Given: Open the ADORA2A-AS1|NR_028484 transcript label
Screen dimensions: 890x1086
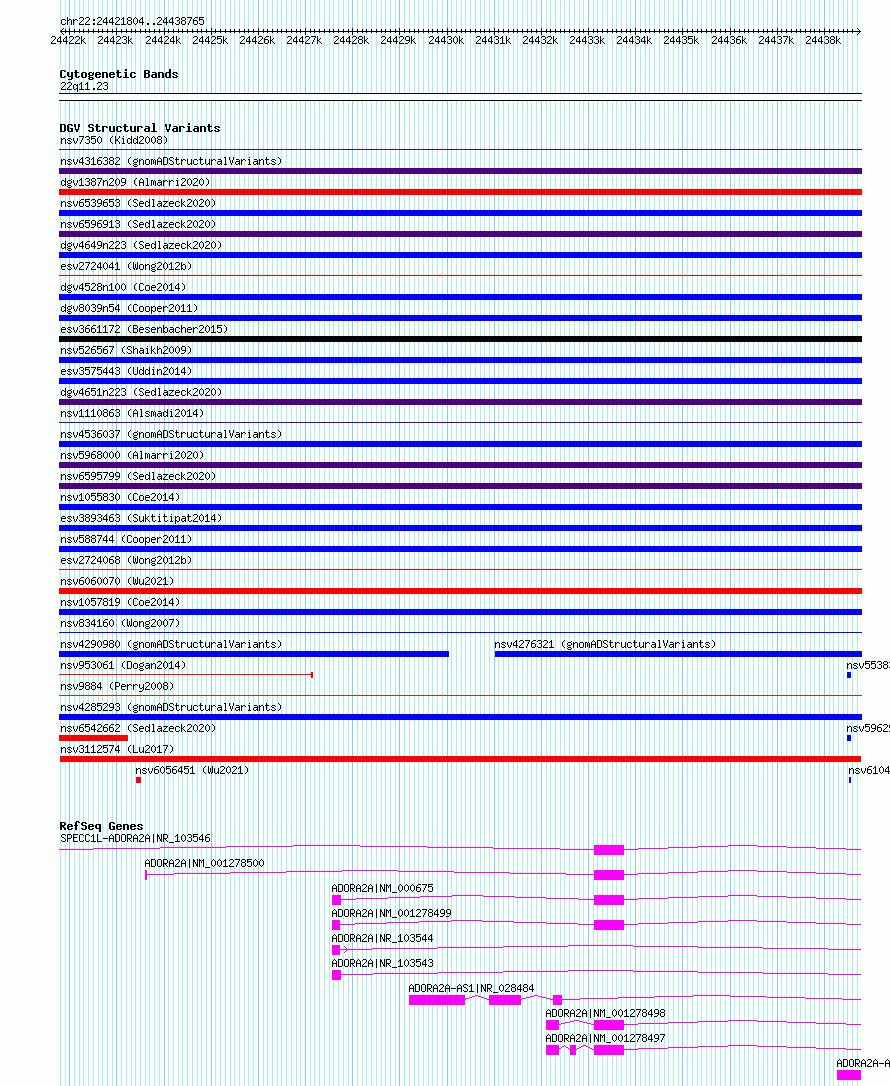Looking at the screenshot, I should coord(472,988).
